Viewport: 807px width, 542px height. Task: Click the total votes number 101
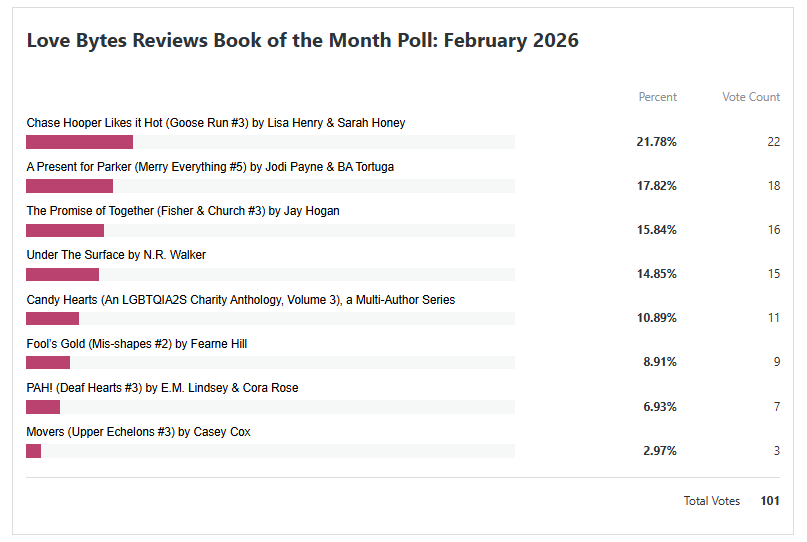[x=769, y=501]
